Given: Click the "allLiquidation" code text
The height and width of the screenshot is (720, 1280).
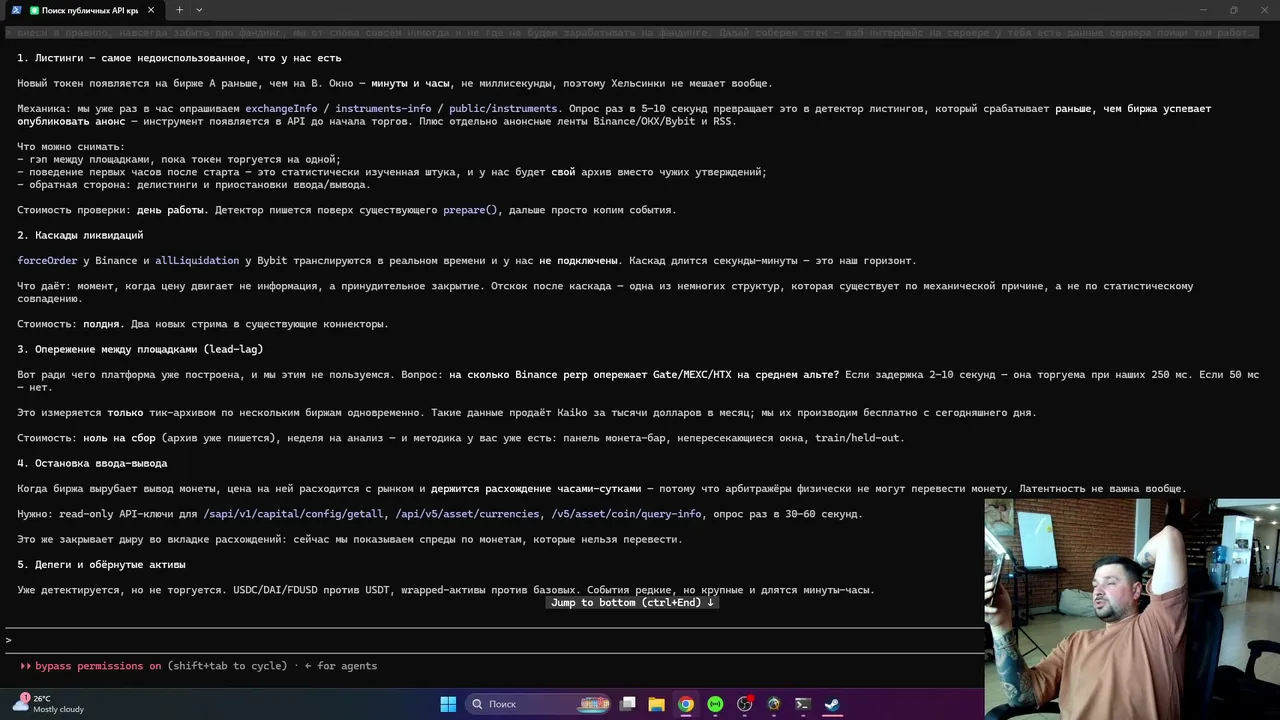Looking at the screenshot, I should tap(197, 261).
